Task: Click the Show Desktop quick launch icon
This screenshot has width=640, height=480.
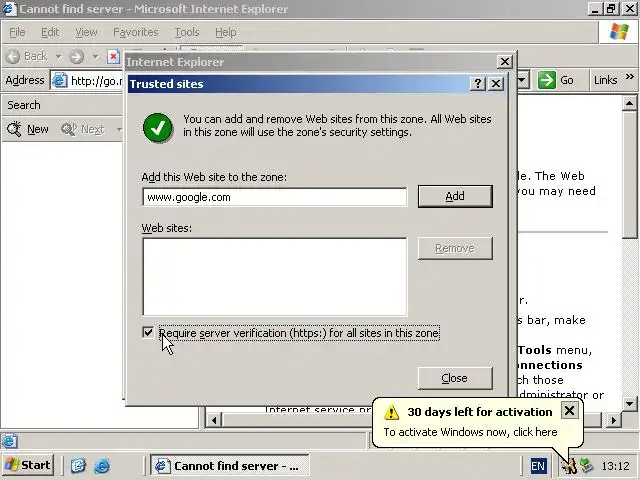Action: pos(78,465)
